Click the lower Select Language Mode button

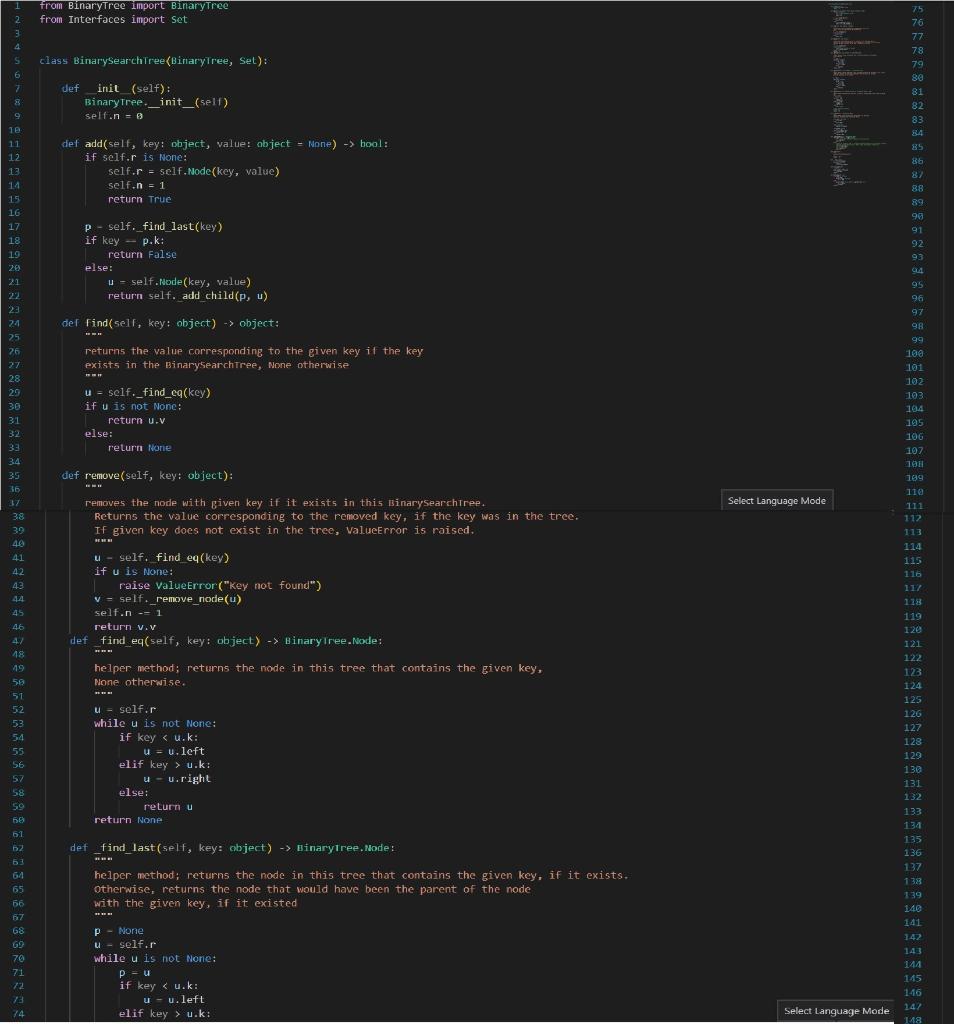click(x=835, y=1011)
